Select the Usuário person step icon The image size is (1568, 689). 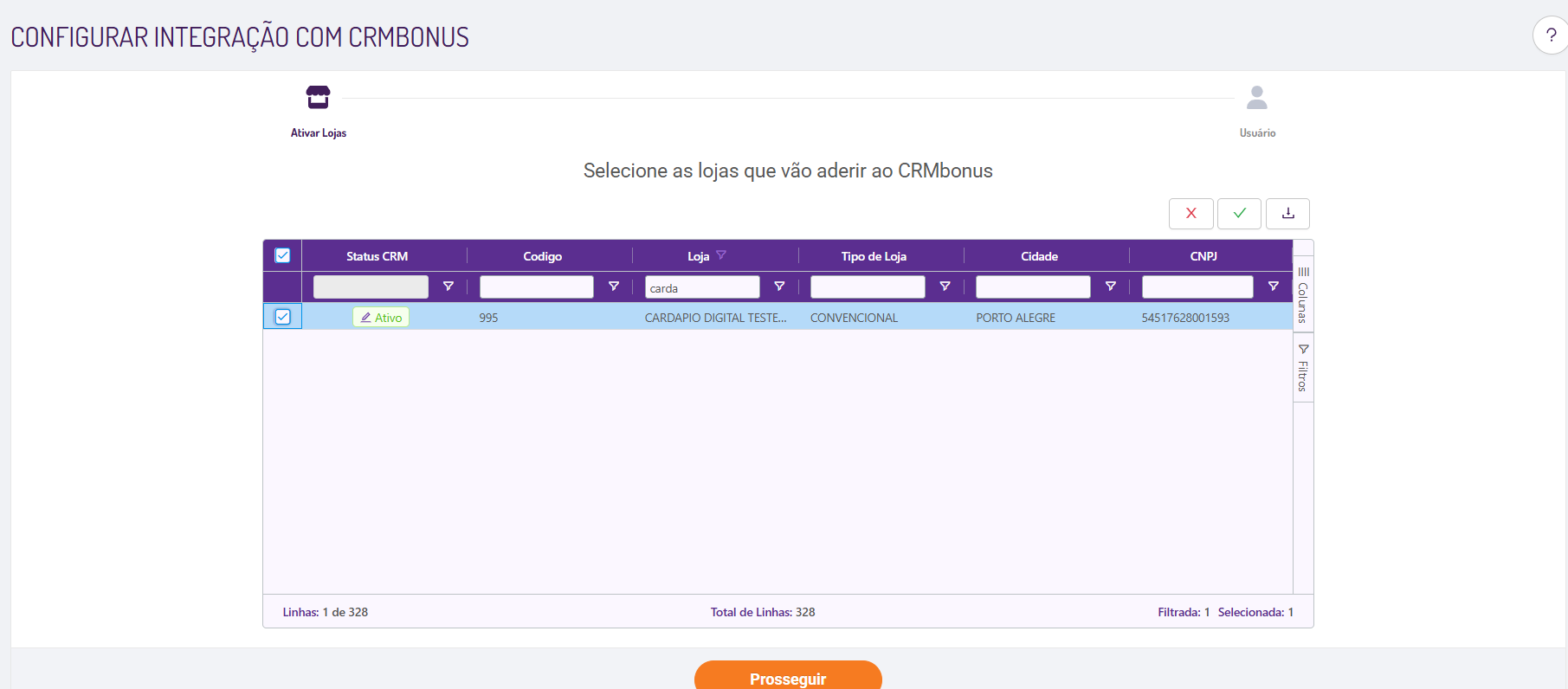(1257, 98)
